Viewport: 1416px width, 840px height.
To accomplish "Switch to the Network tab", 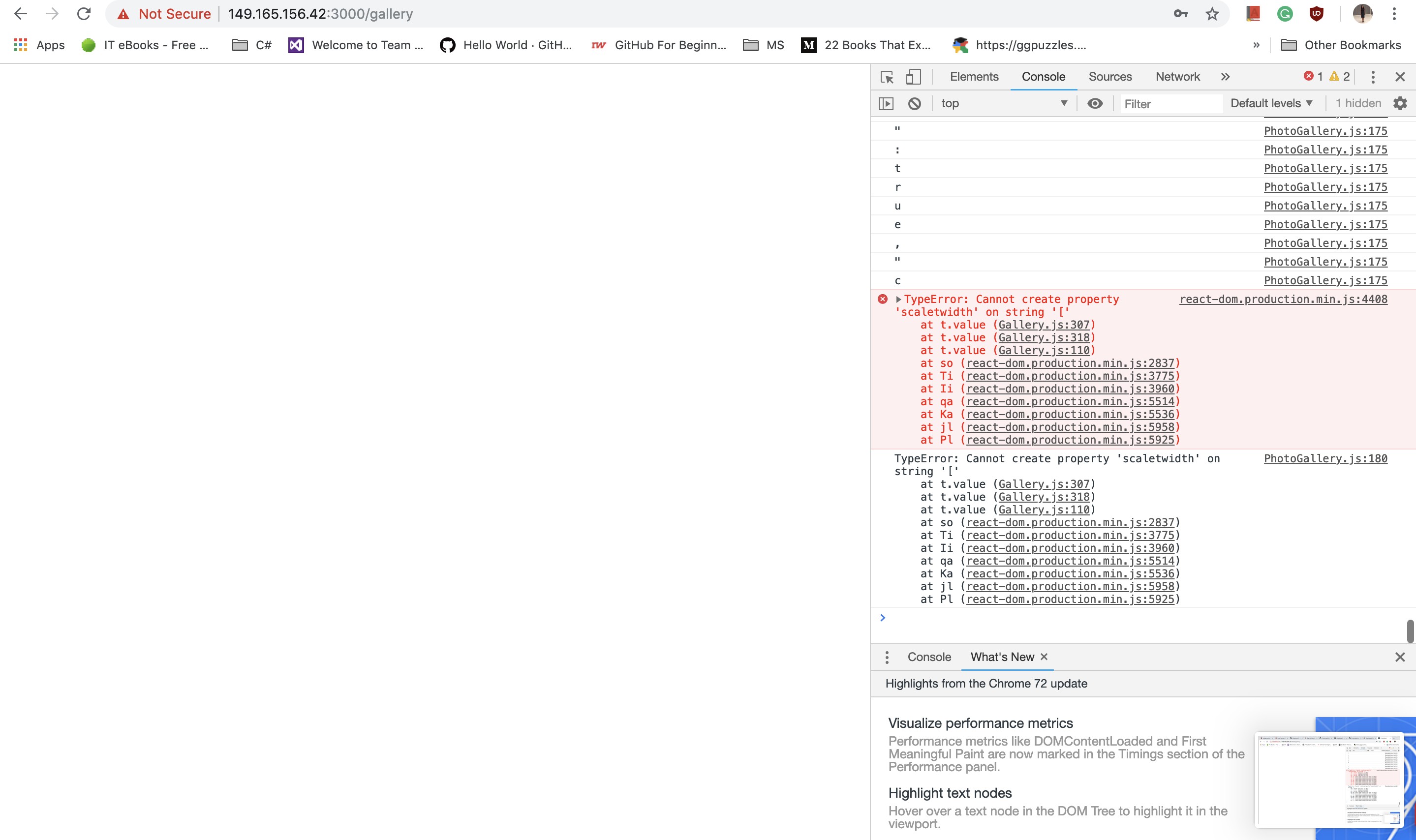I will click(1177, 76).
